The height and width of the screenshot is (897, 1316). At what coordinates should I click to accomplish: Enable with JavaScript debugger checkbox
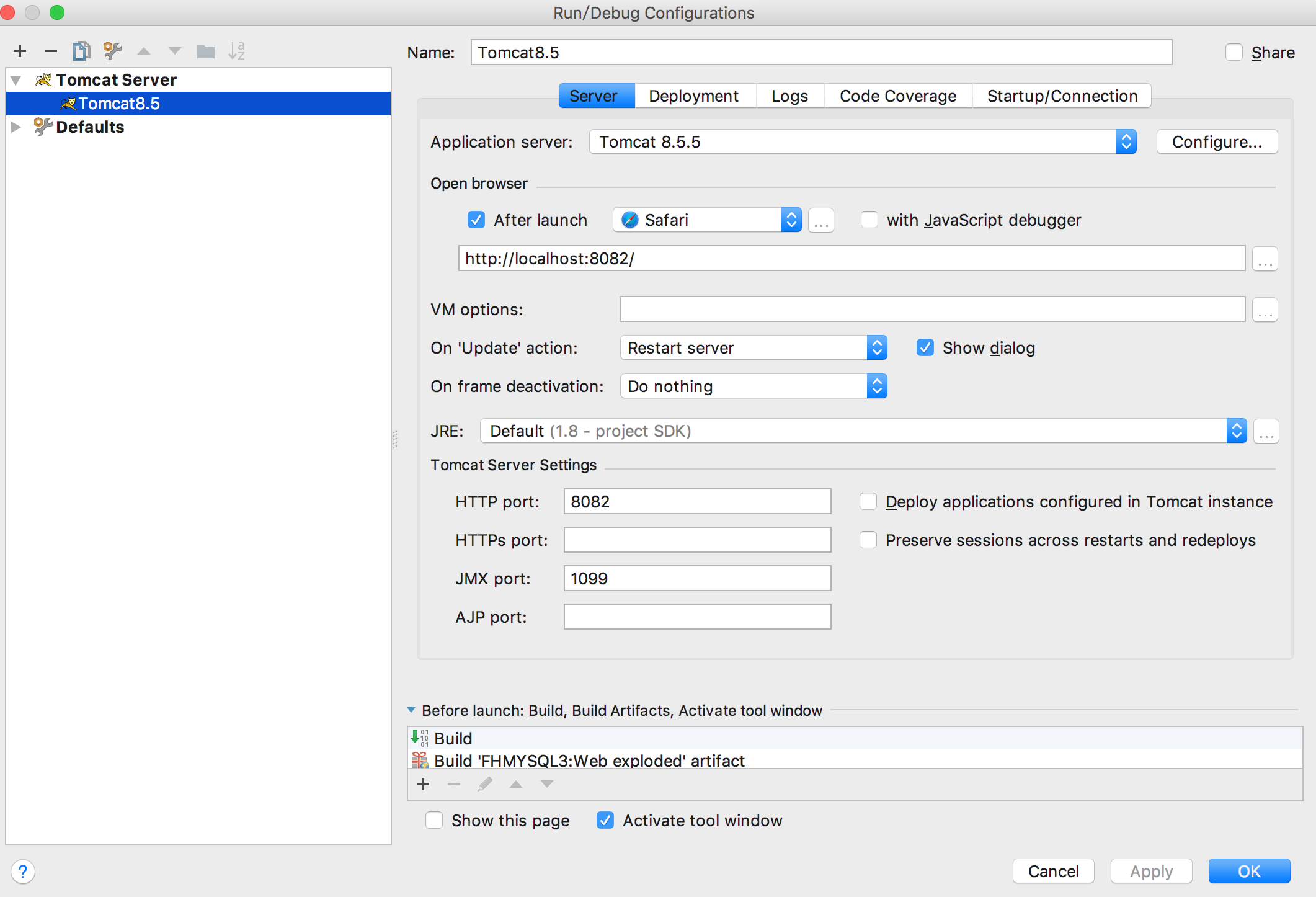(x=869, y=220)
